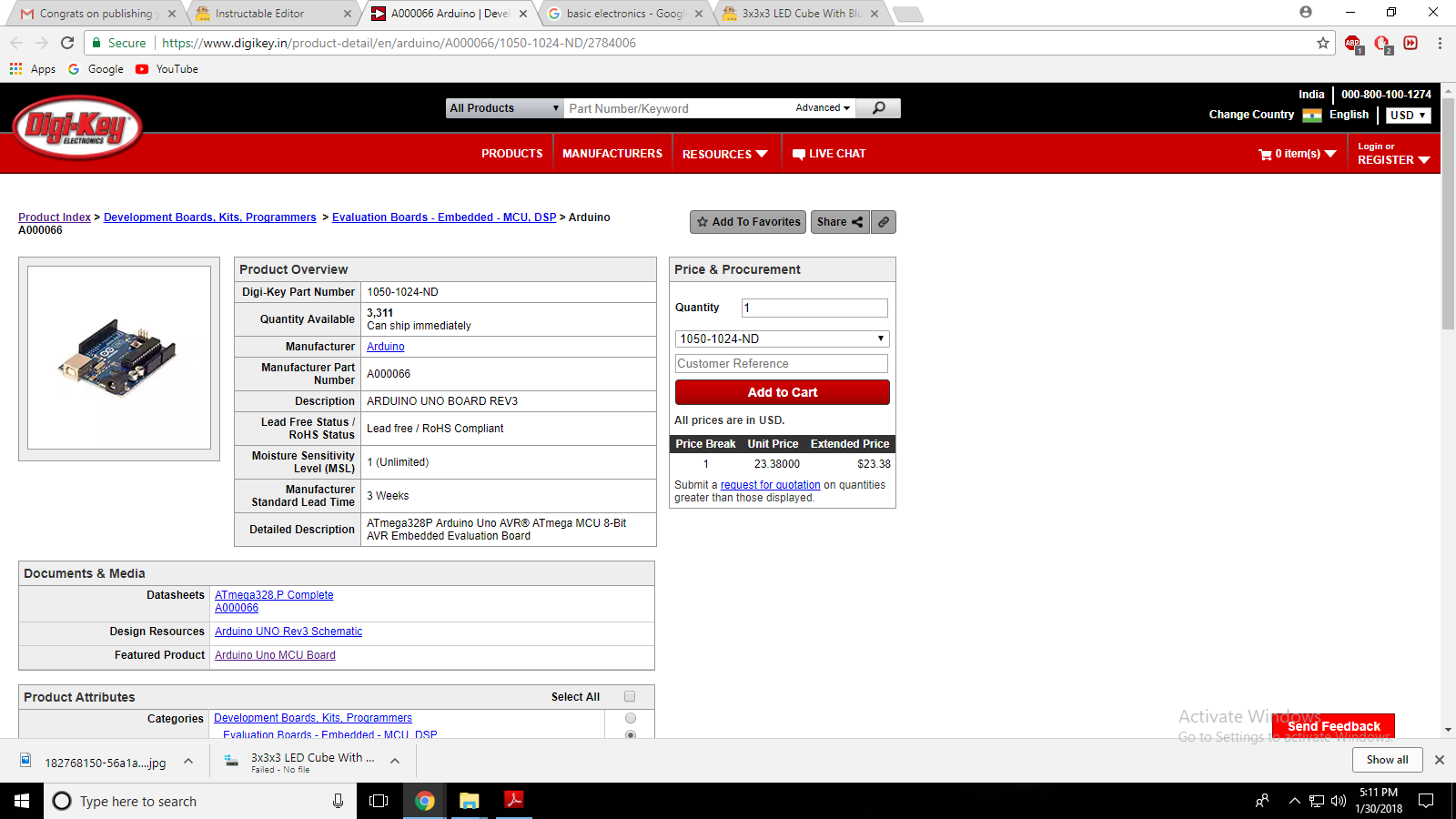
Task: Open the Apps grid shortcut in the bookmarks bar
Action: 32,69
